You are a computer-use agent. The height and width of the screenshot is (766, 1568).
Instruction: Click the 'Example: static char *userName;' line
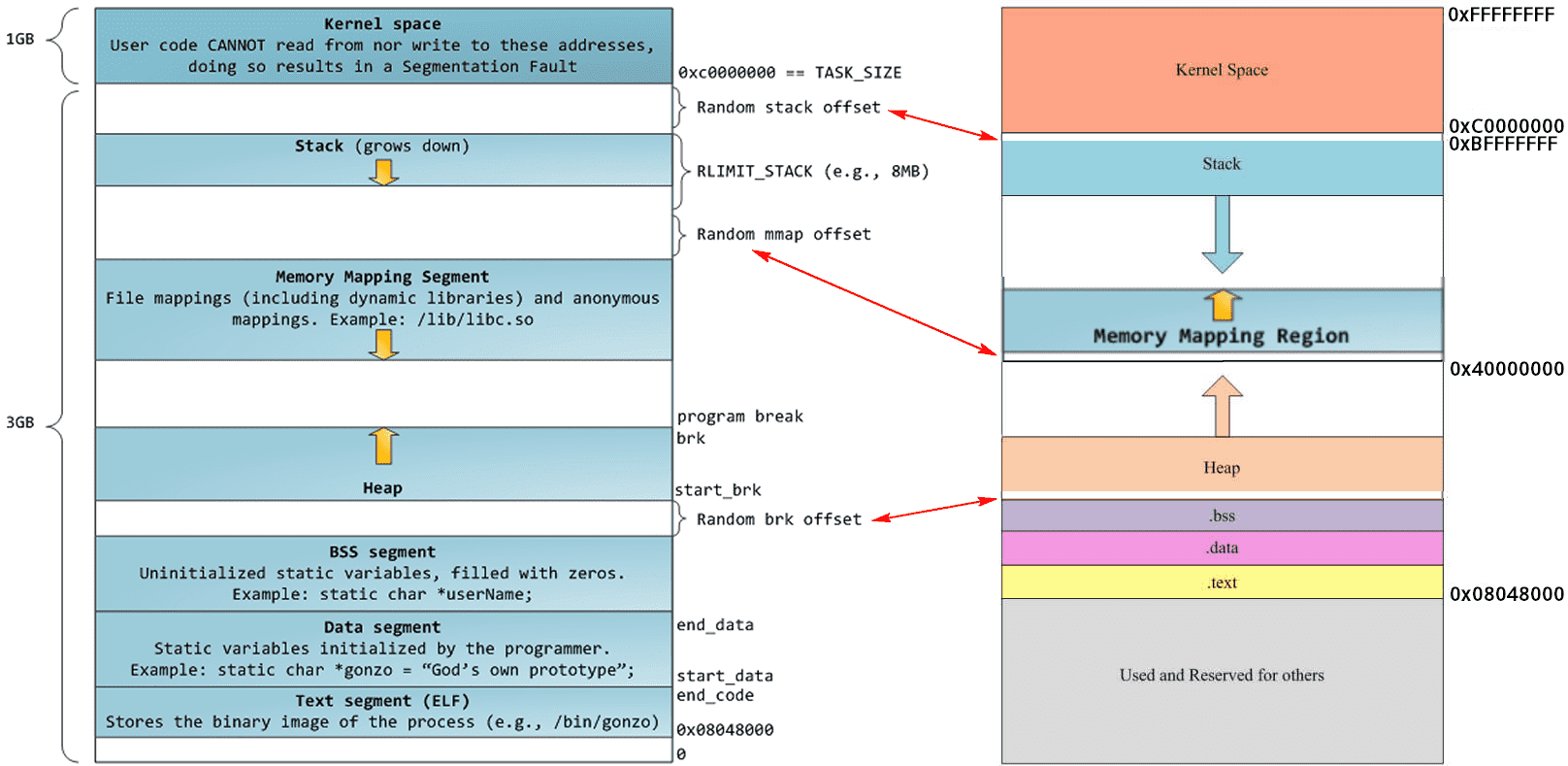tap(382, 594)
